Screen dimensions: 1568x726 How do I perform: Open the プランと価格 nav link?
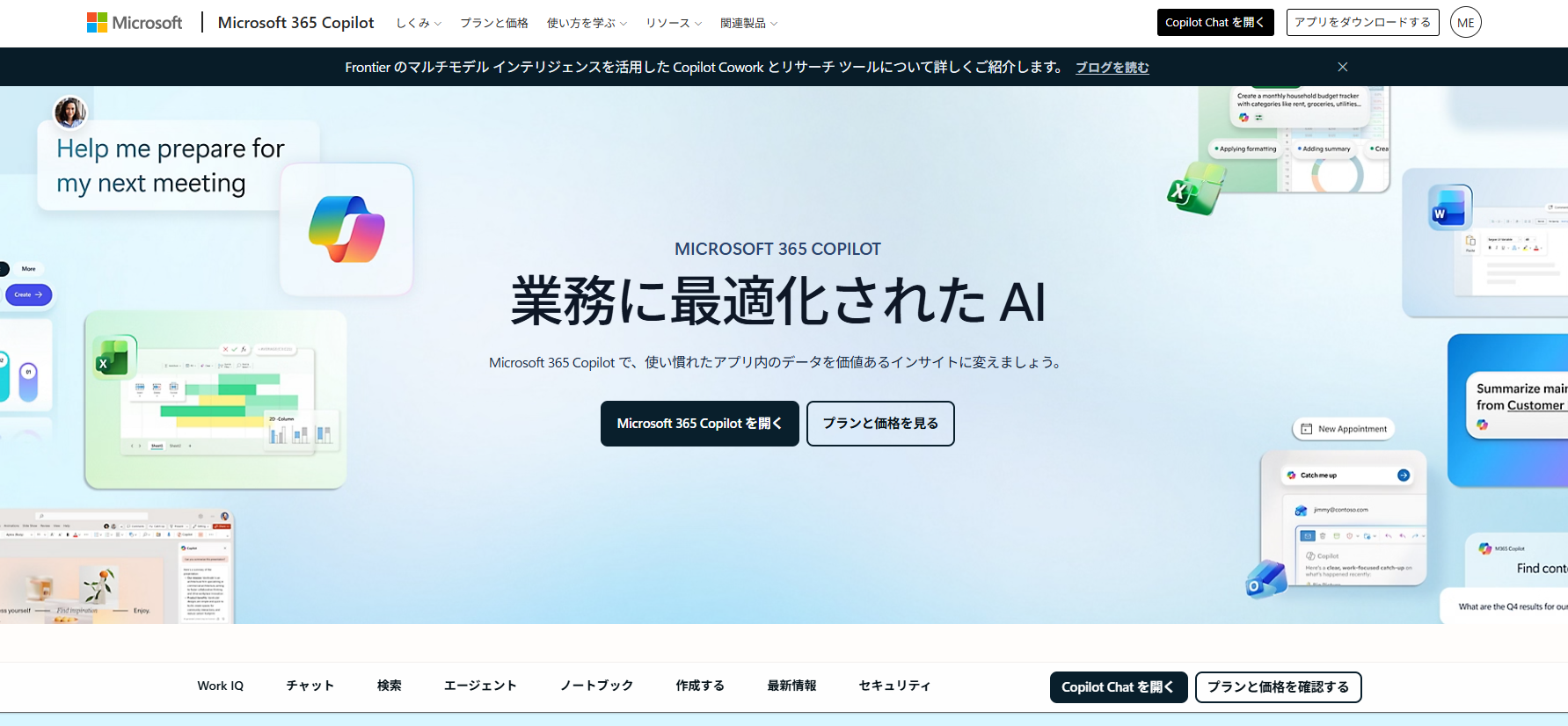[x=494, y=23]
